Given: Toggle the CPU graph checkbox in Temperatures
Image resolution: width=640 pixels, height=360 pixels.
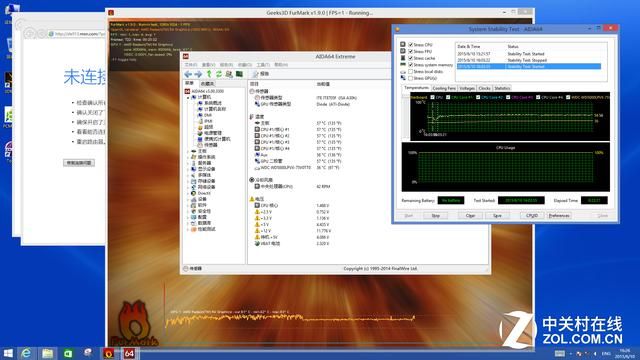Looking at the screenshot, I should coord(433,97).
